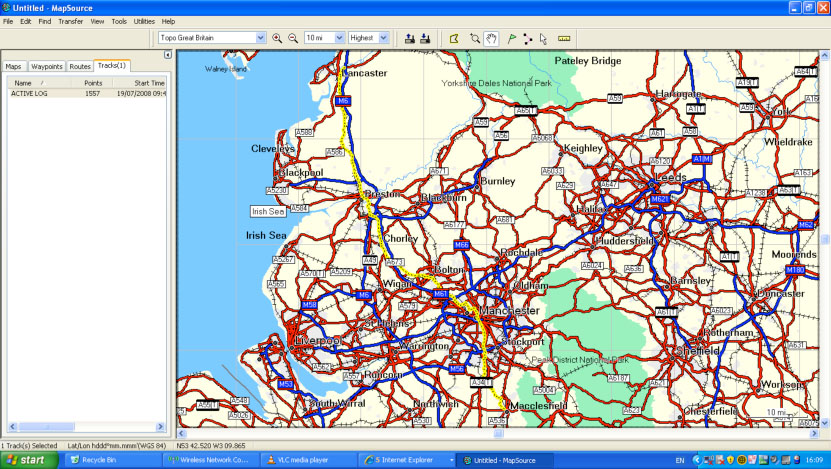This screenshot has width=831, height=469.
Task: Sort tracks by Points column header
Action: click(x=93, y=83)
